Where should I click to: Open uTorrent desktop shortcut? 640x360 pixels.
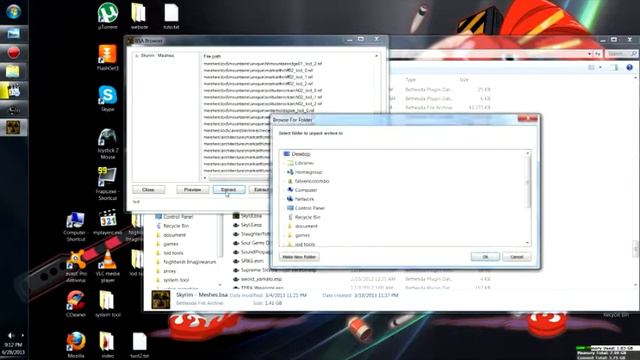point(108,16)
